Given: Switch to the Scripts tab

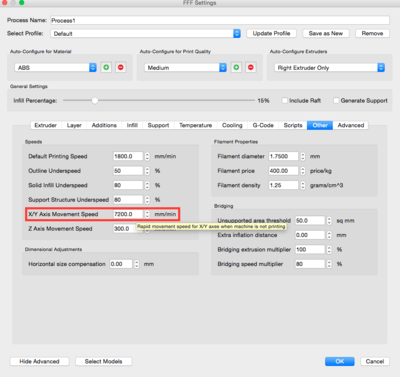Looking at the screenshot, I should 293,125.
